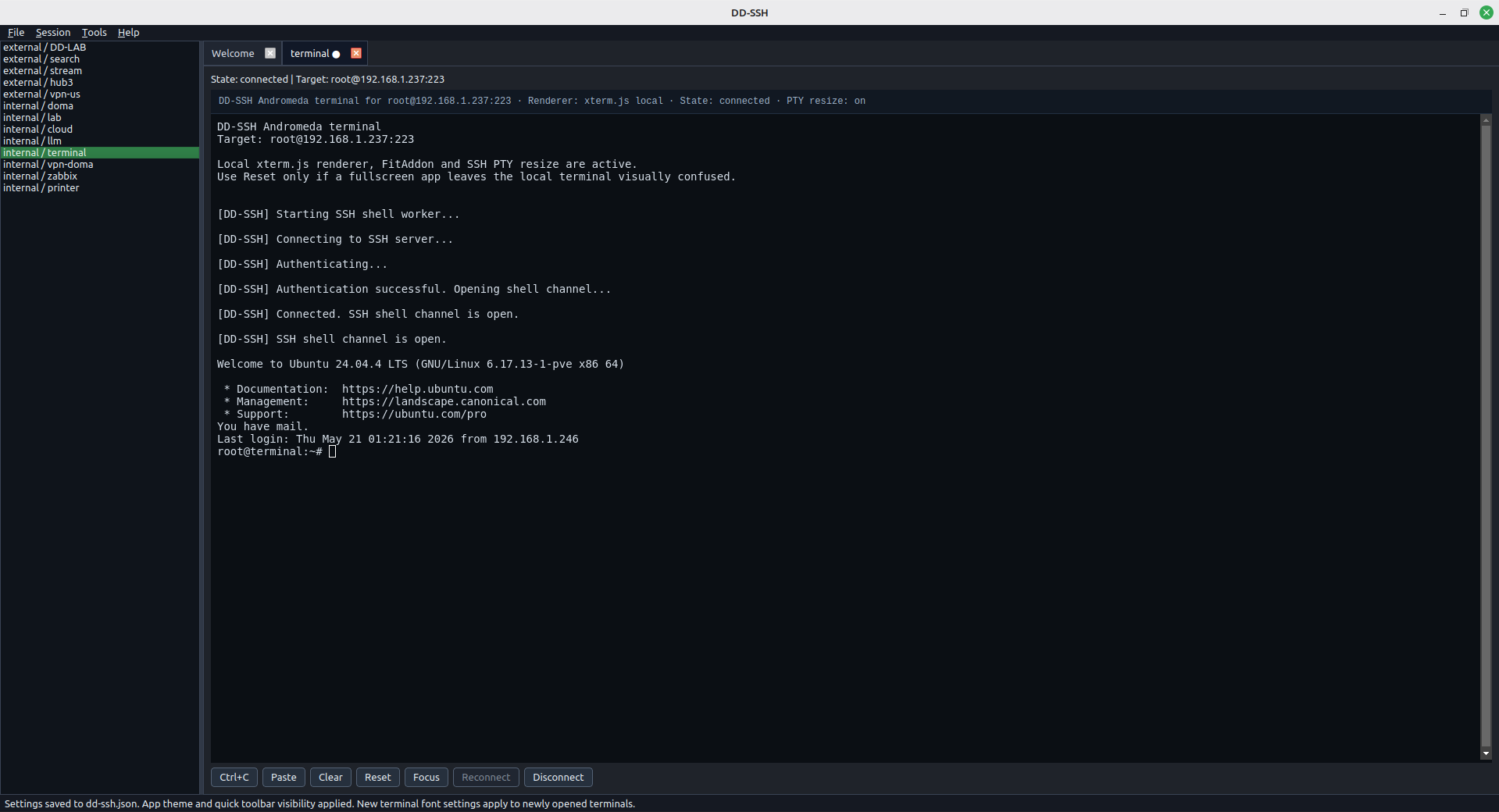The height and width of the screenshot is (812, 1499).
Task: Click the 'You have mail.' line
Action: (x=262, y=426)
